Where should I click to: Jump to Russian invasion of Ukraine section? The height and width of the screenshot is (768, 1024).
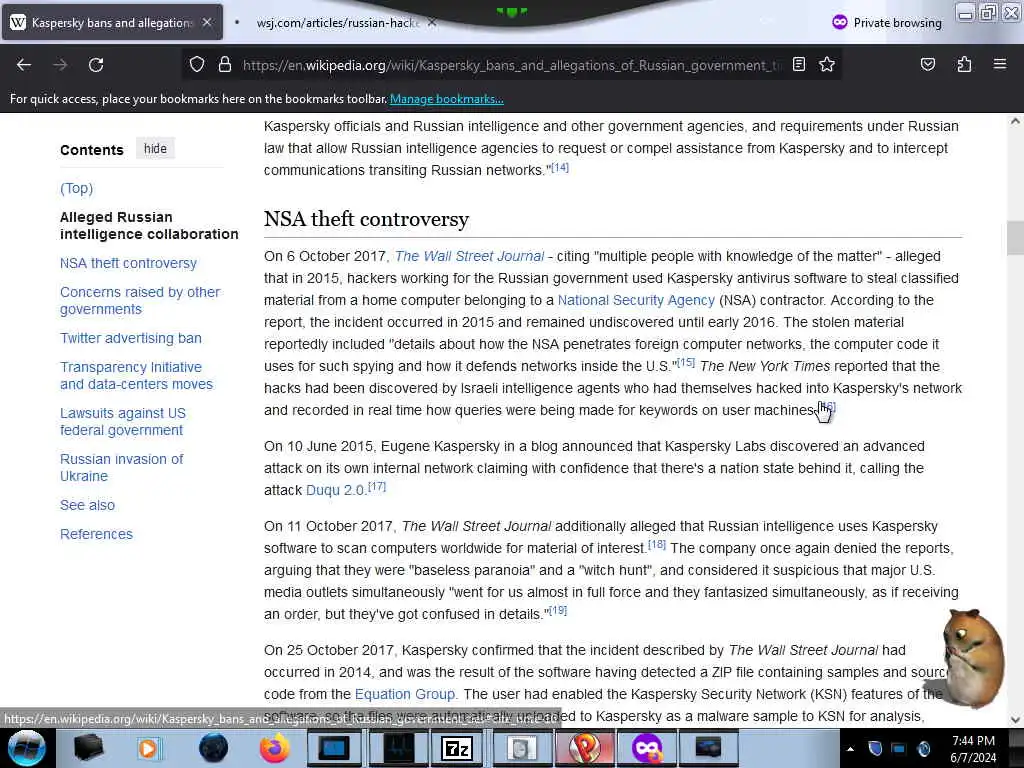point(121,467)
